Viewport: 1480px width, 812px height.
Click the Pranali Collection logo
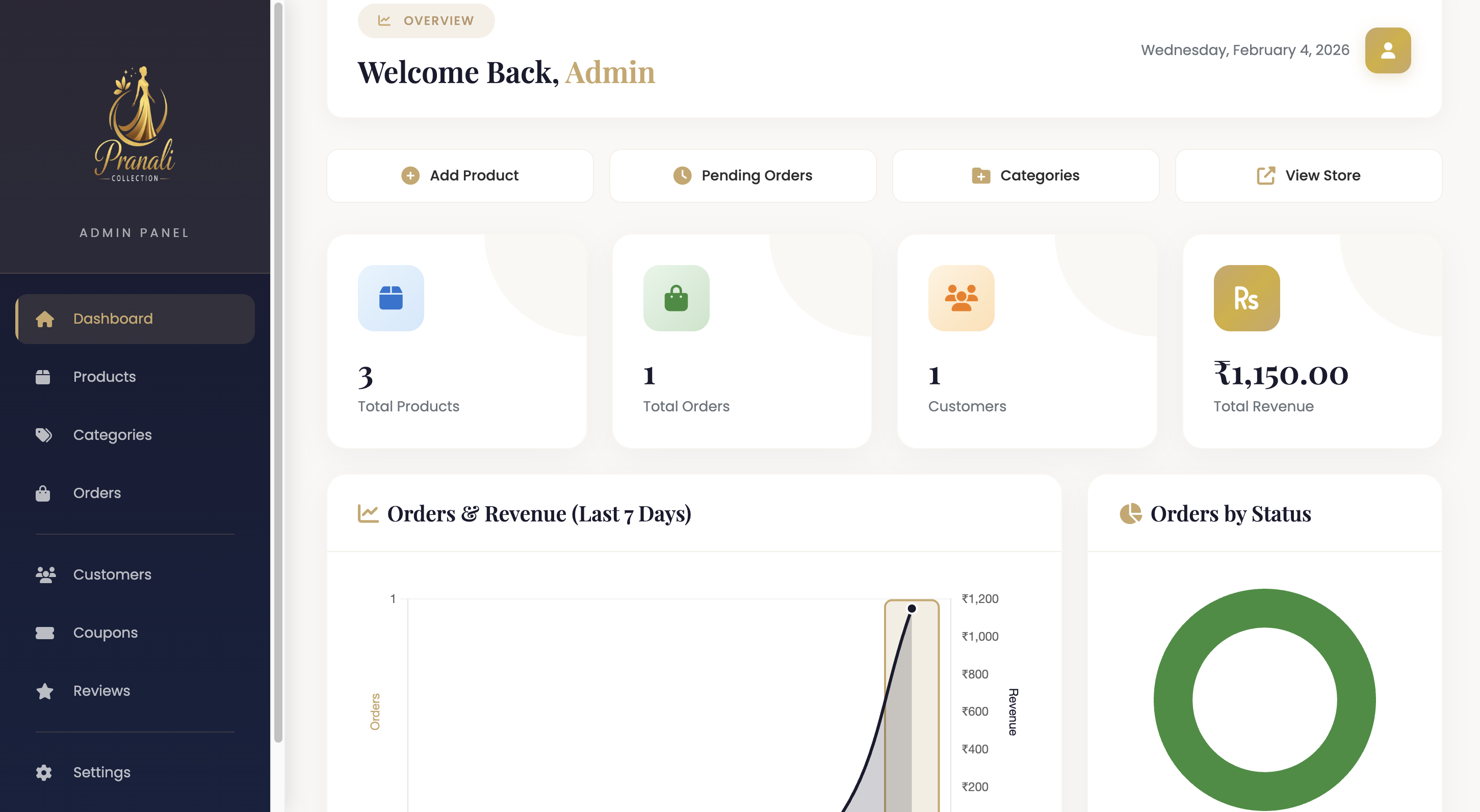coord(135,124)
